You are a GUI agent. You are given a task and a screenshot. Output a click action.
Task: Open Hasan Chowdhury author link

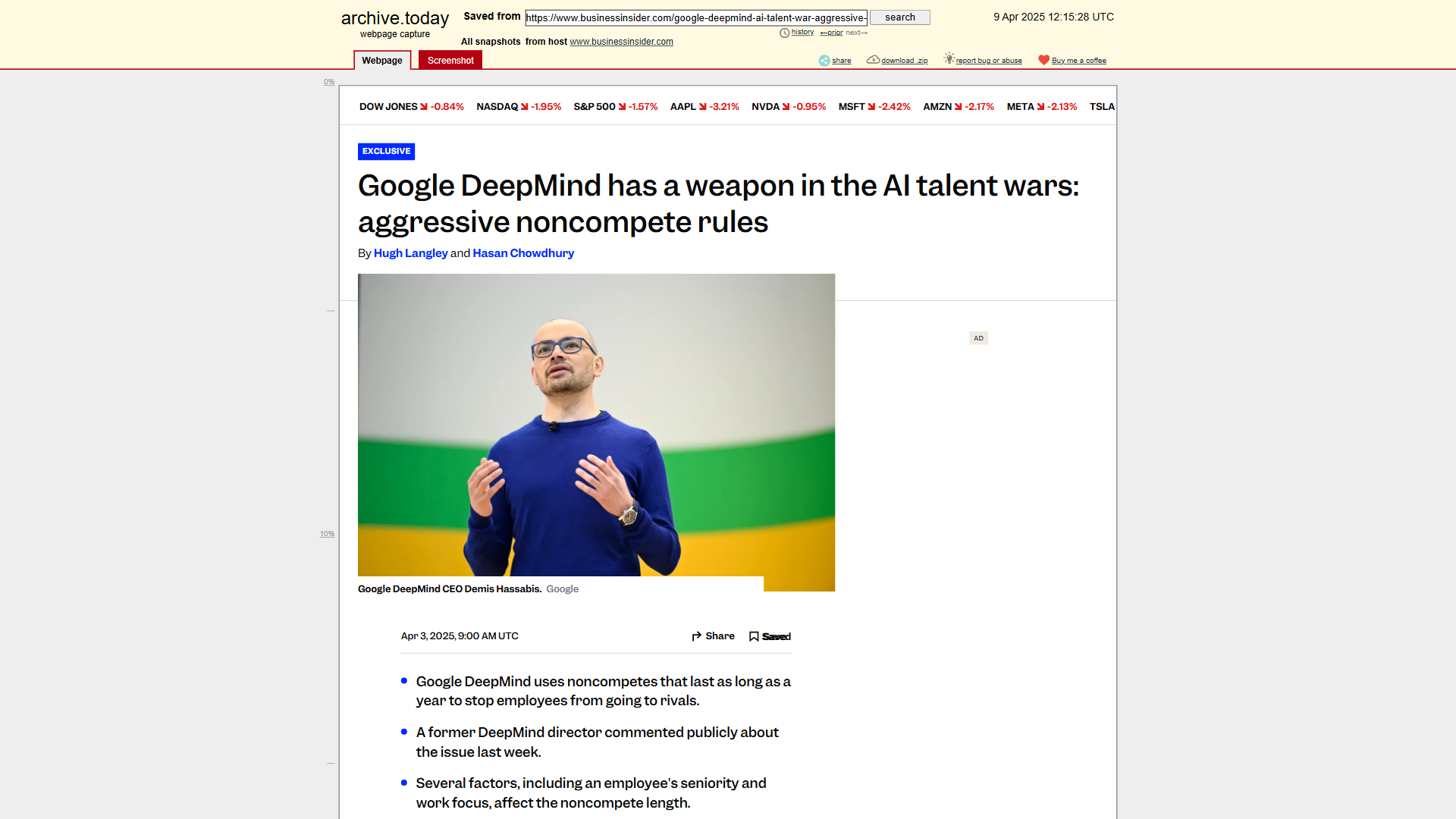pyautogui.click(x=523, y=253)
